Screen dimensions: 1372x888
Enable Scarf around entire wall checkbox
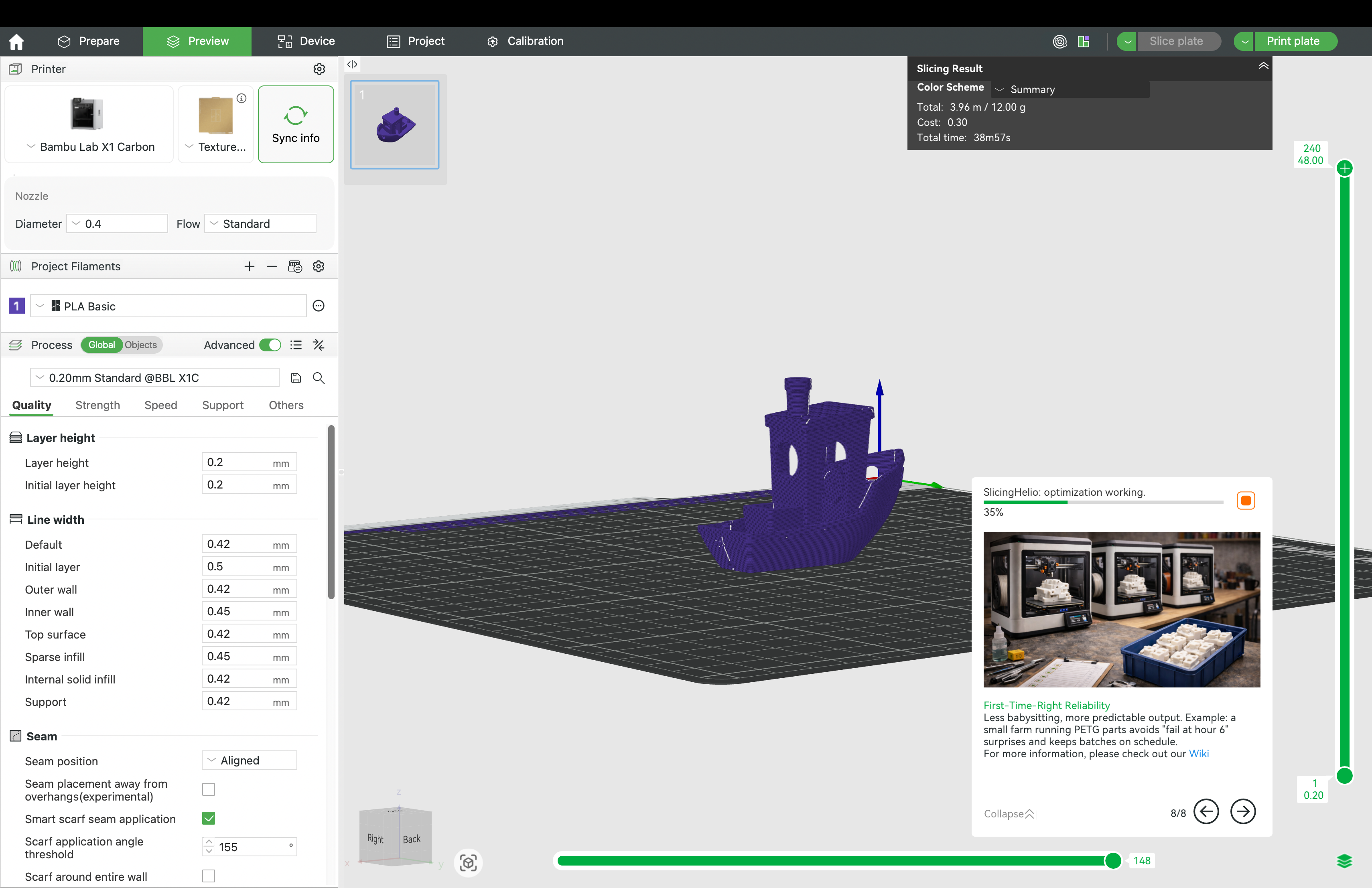pos(209,876)
